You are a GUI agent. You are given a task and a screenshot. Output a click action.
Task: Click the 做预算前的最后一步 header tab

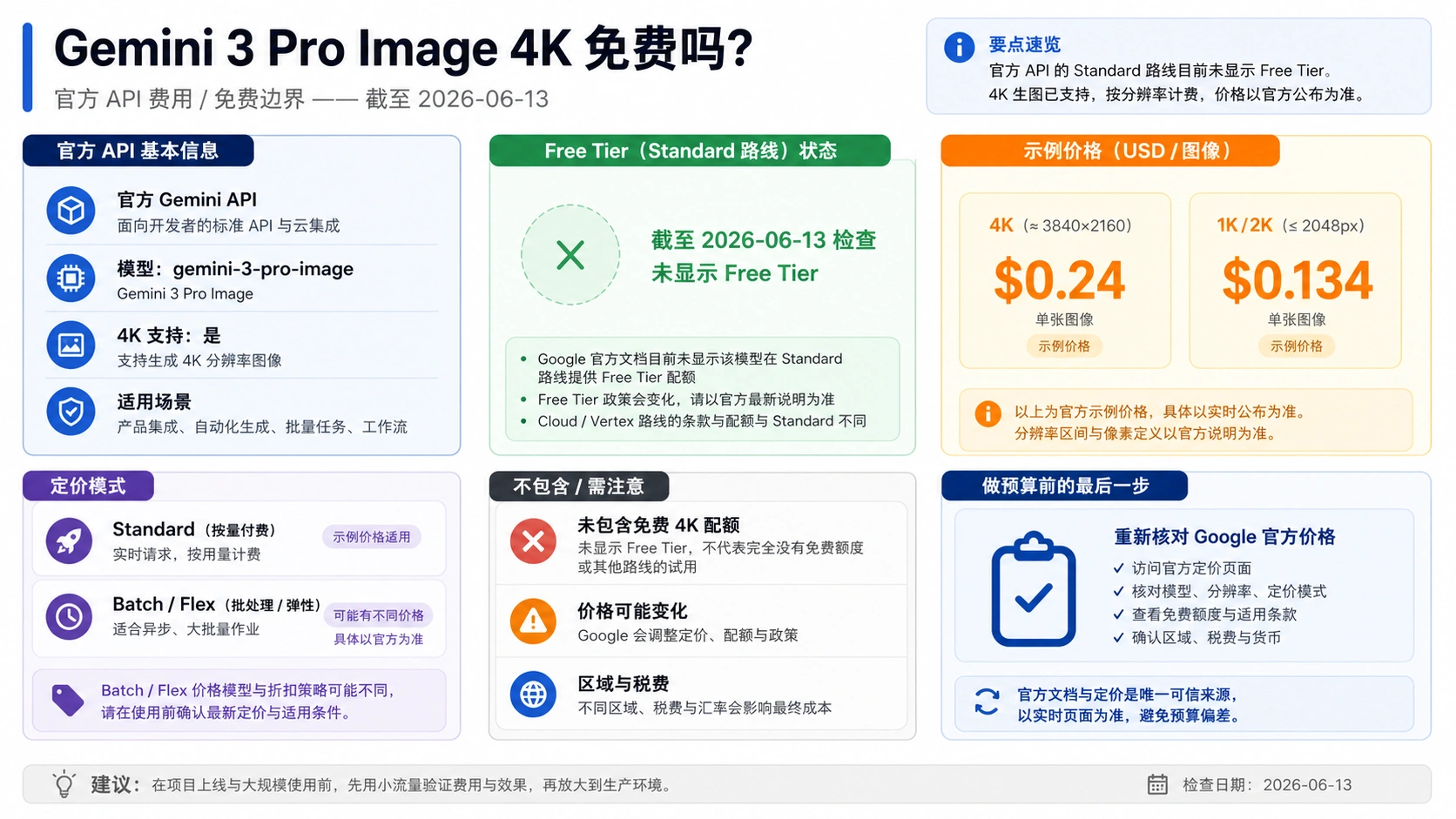click(1064, 486)
